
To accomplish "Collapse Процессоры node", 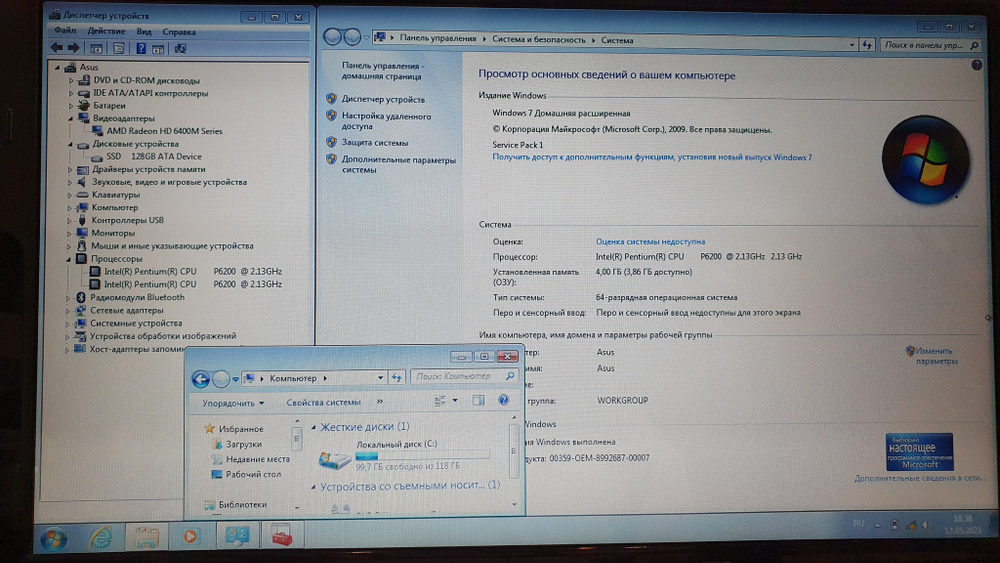I will pyautogui.click(x=68, y=259).
